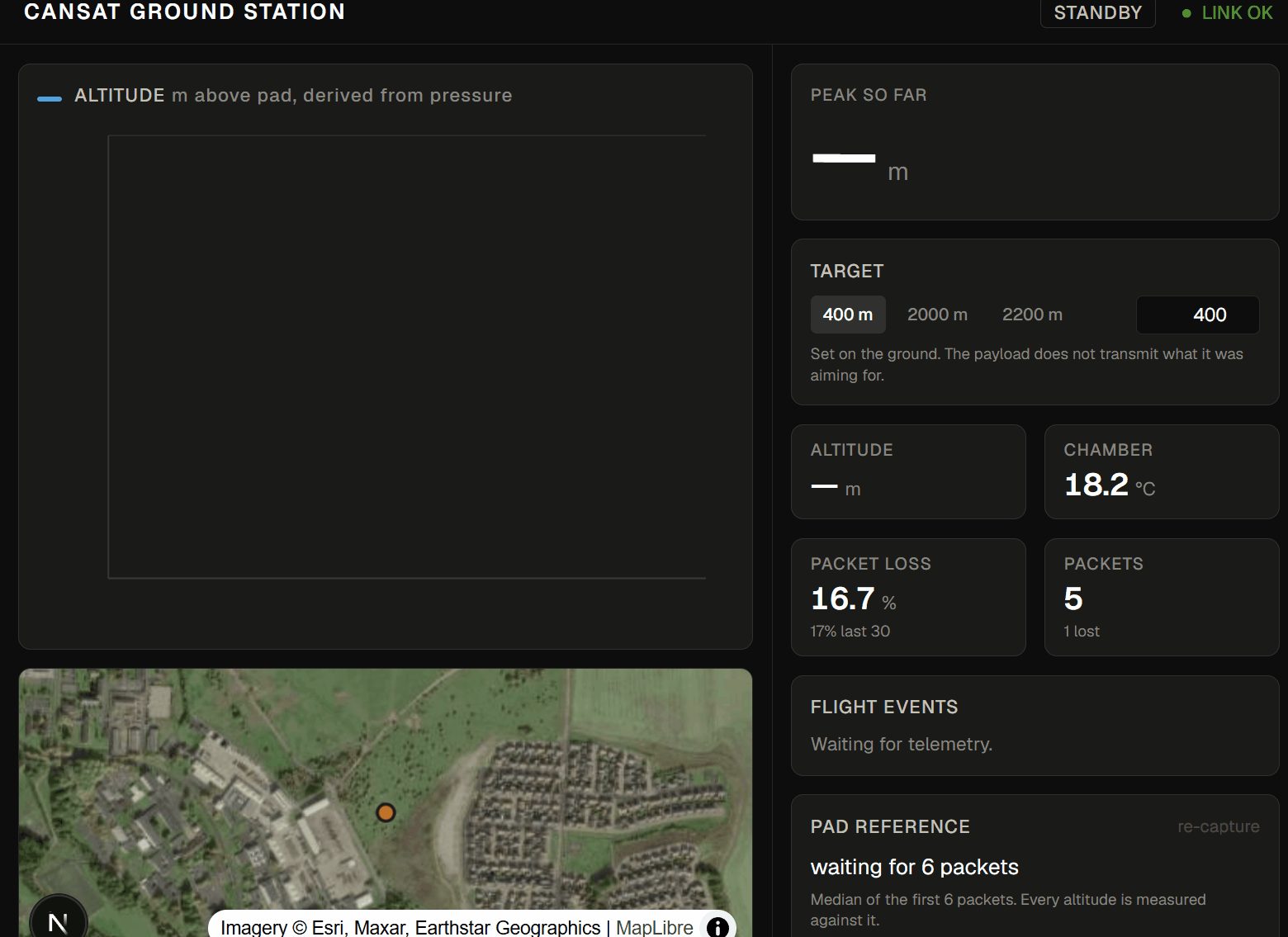Screen dimensions: 1288x937
Task: Click the STANDBY status button
Action: click(1097, 13)
